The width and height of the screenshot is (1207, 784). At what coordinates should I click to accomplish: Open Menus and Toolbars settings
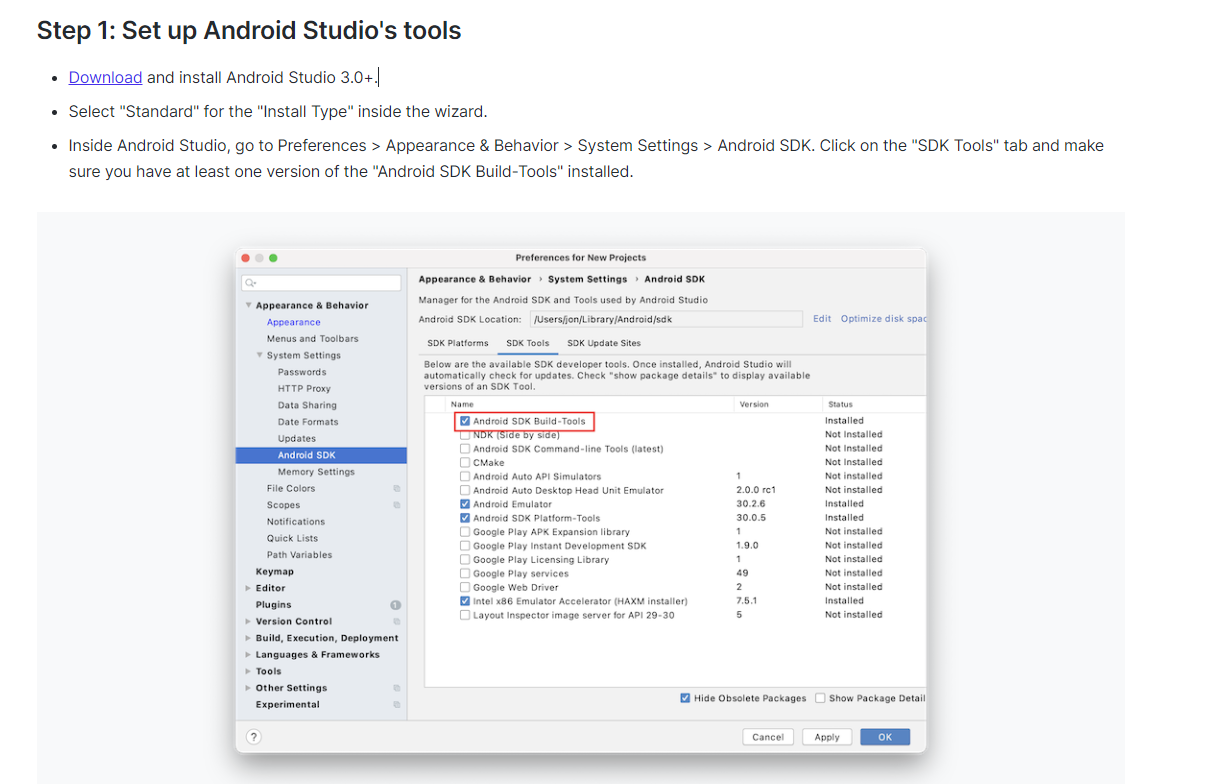pos(312,339)
